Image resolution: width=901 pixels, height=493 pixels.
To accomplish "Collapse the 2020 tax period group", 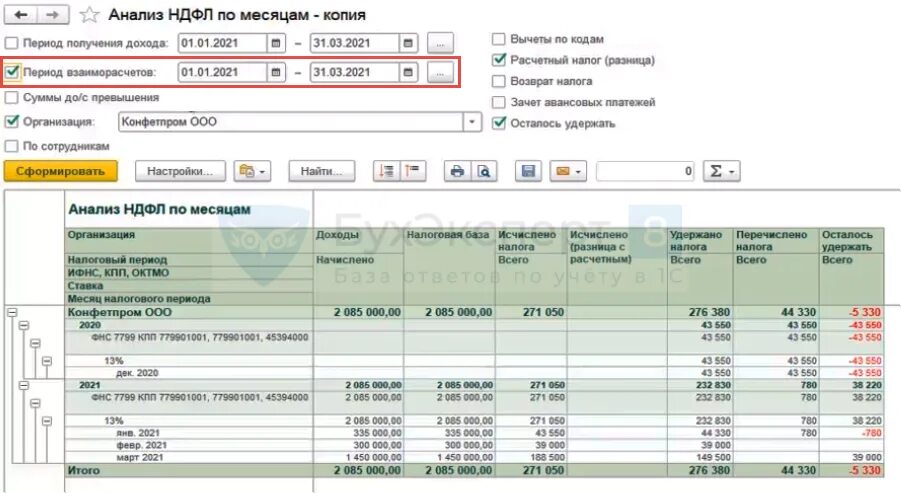I will pos(24,325).
